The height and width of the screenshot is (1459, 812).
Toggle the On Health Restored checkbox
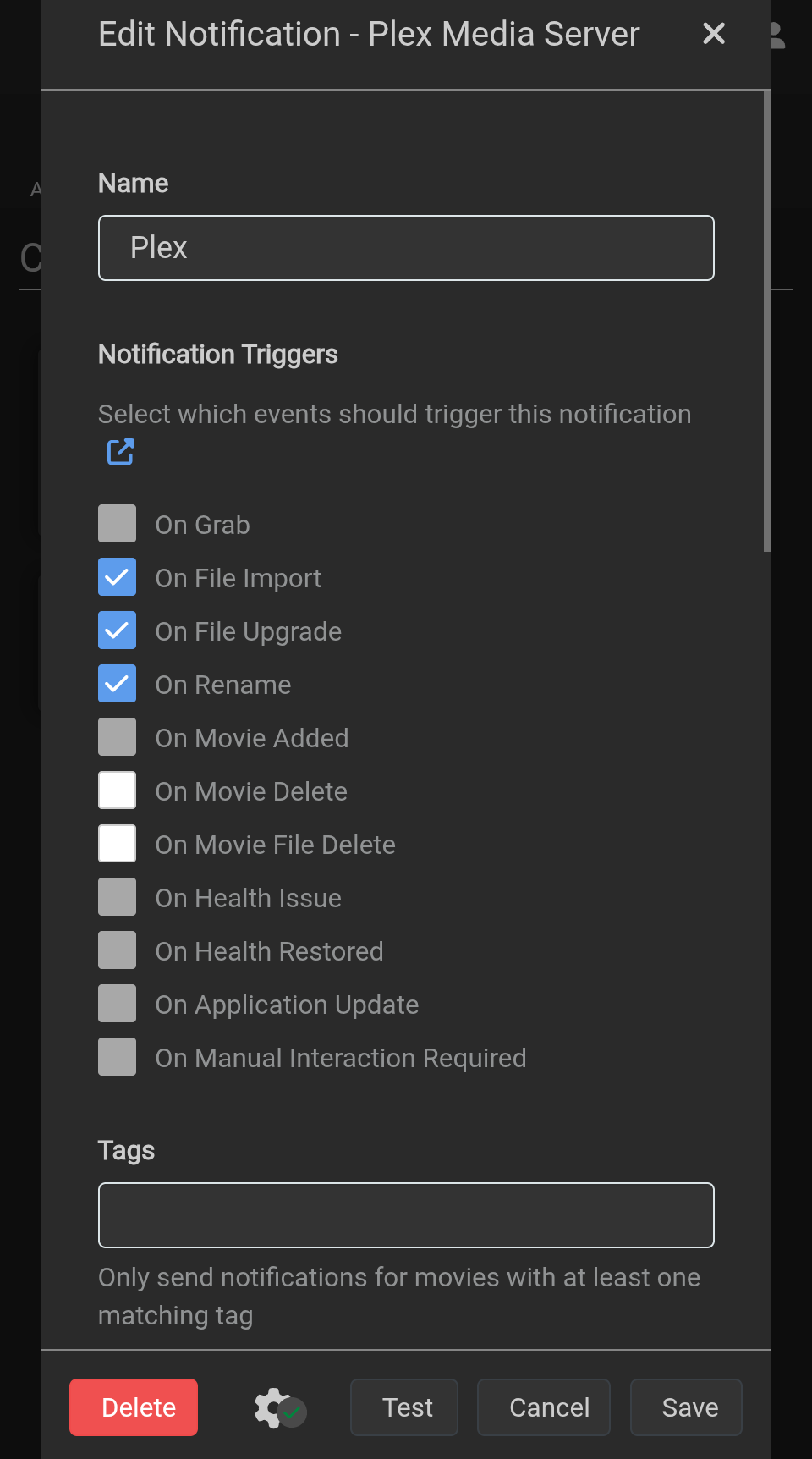coord(117,950)
